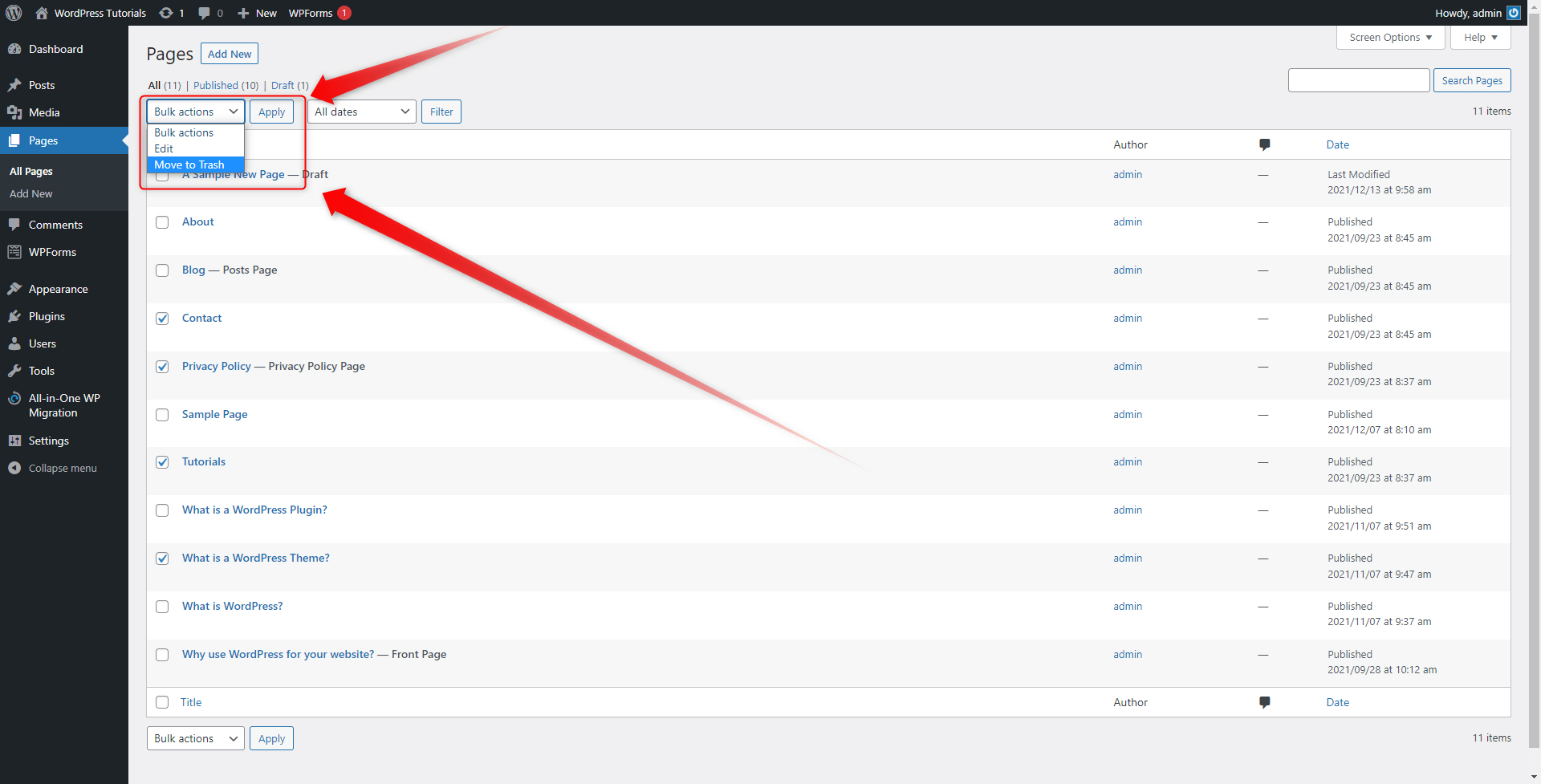The height and width of the screenshot is (784, 1541).
Task: Click the Search Pages button
Action: coord(1472,80)
